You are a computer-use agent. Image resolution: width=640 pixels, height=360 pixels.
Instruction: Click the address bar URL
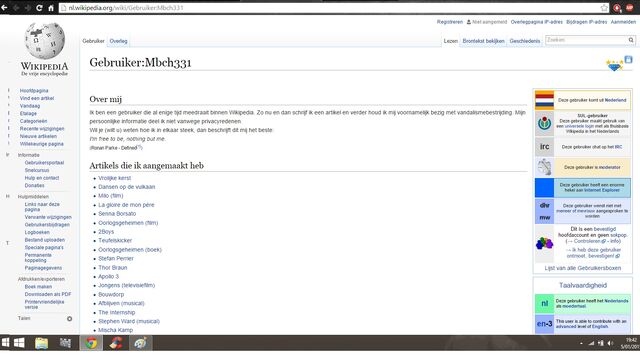(x=126, y=8)
